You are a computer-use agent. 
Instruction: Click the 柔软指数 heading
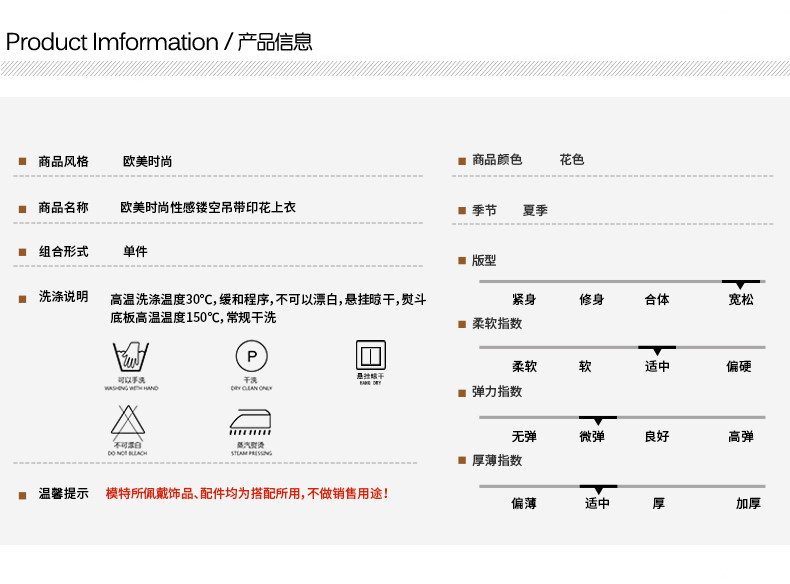(497, 323)
